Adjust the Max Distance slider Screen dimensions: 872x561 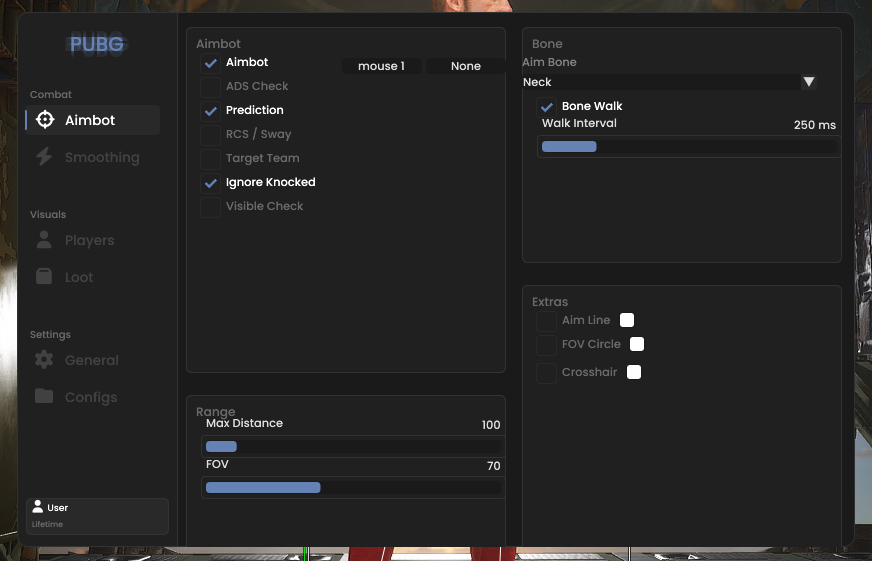pyautogui.click(x=353, y=446)
